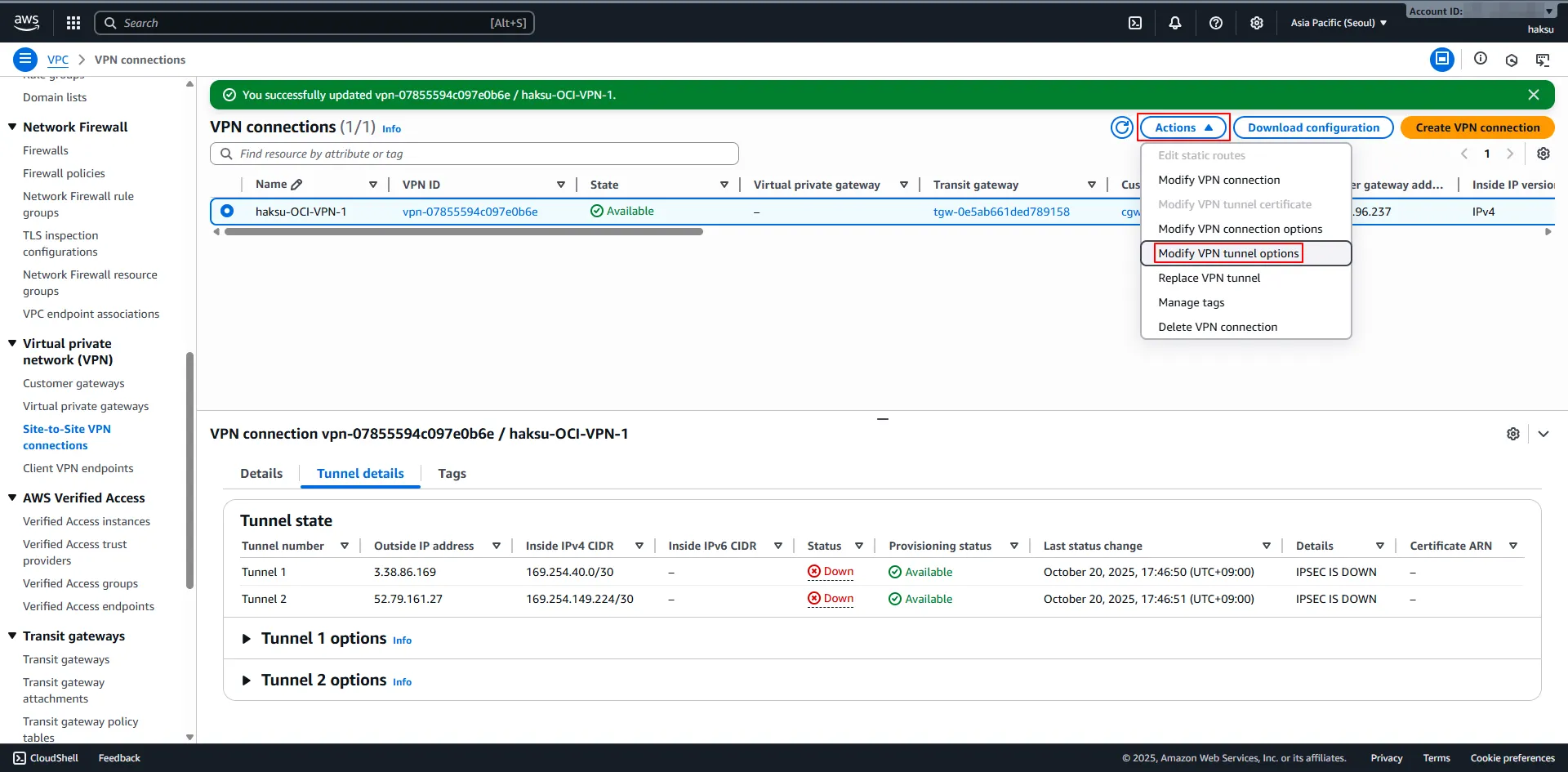This screenshot has width=1568, height=772.
Task: Launch CloudShell from the top bar icon
Action: click(x=1135, y=23)
